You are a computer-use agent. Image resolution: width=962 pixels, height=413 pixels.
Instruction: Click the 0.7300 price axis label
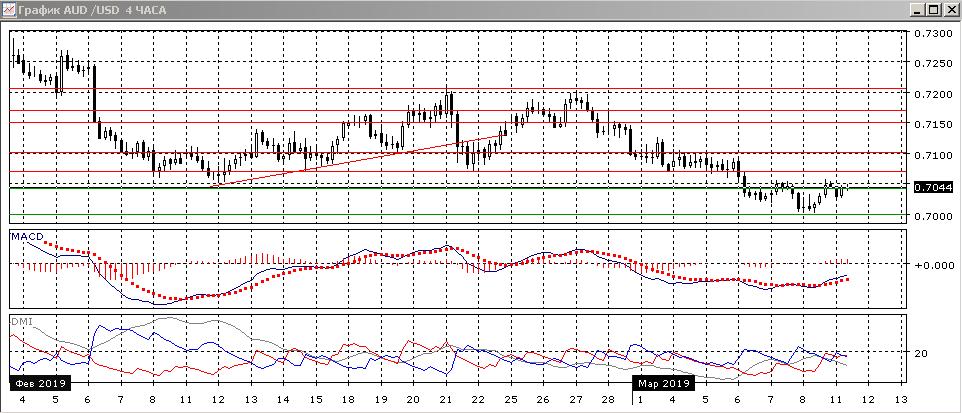click(933, 33)
